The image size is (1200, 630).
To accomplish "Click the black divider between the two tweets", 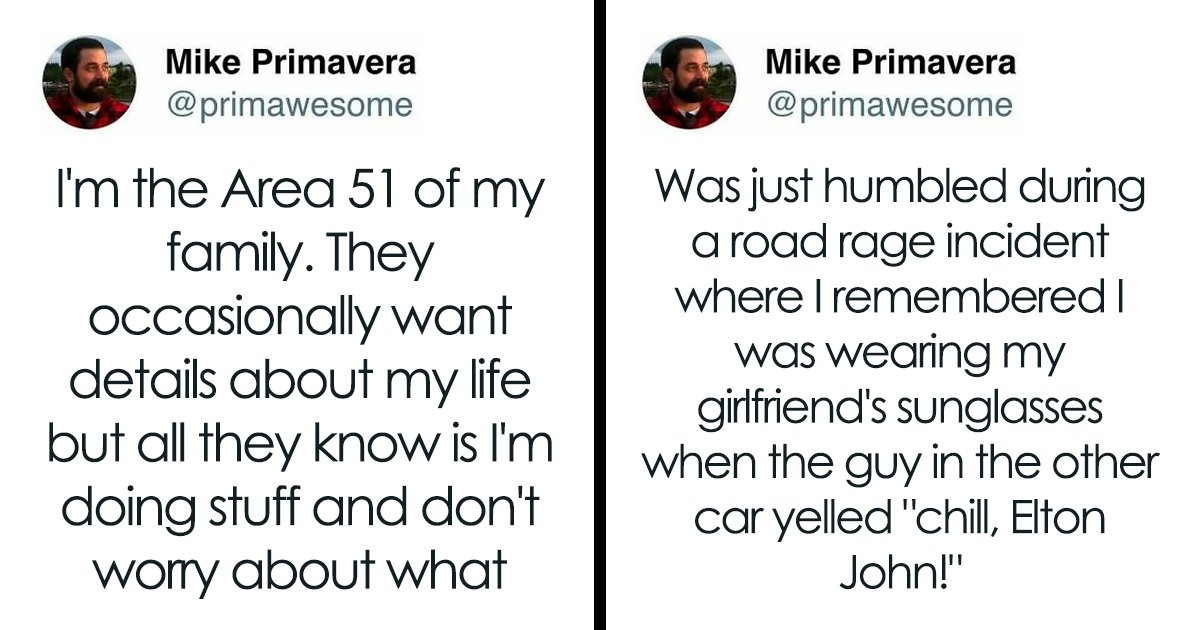I will coord(600,315).
